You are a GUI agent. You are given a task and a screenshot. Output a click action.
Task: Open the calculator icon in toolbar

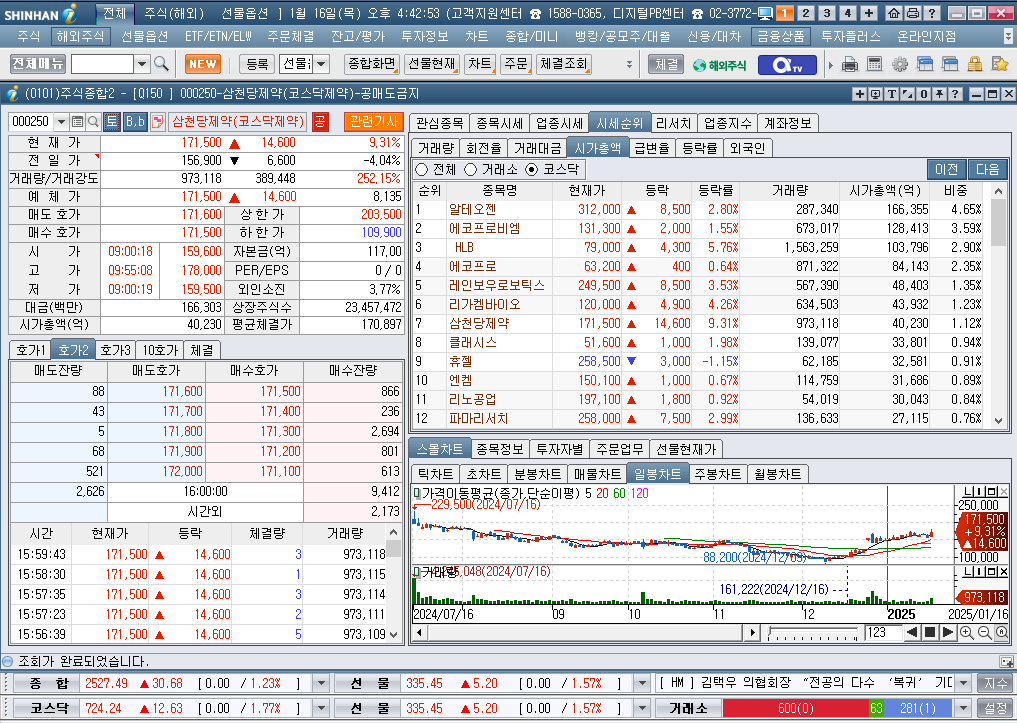click(874, 64)
